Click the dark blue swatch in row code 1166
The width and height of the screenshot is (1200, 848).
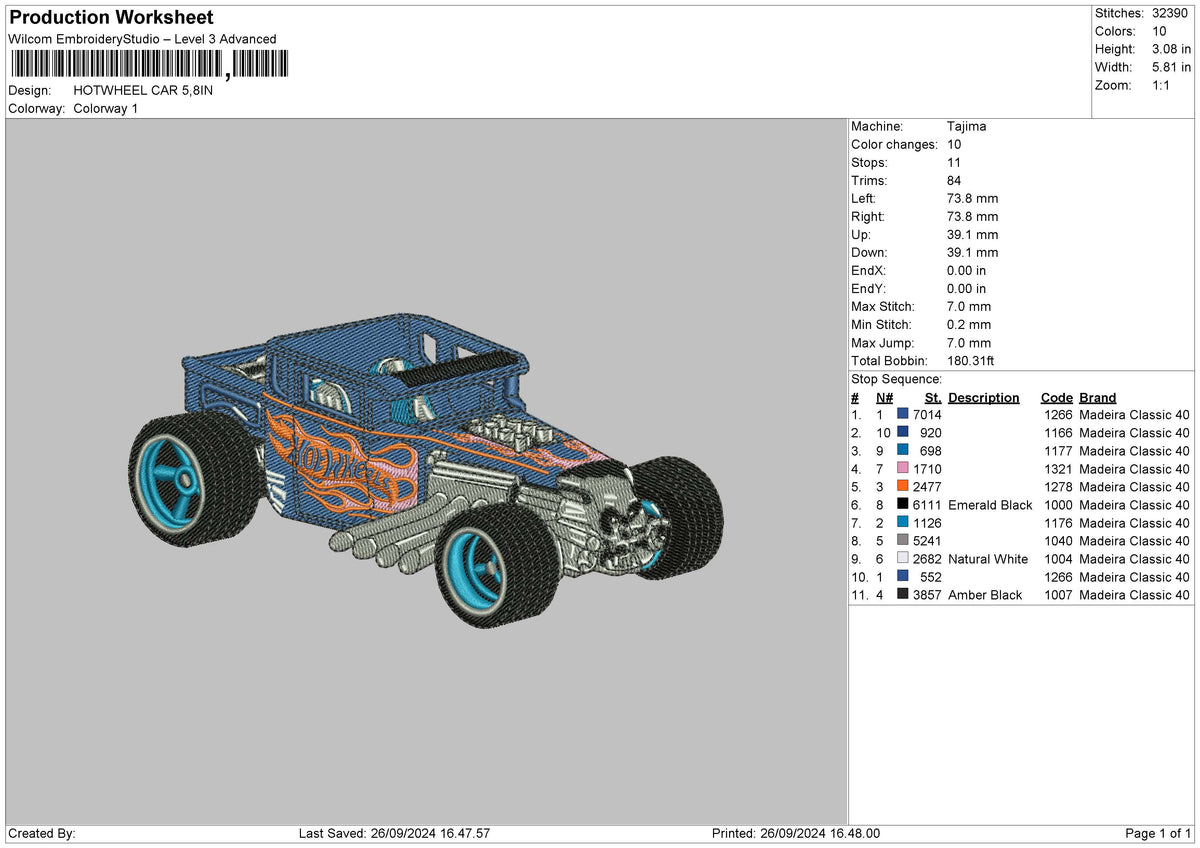tap(903, 433)
